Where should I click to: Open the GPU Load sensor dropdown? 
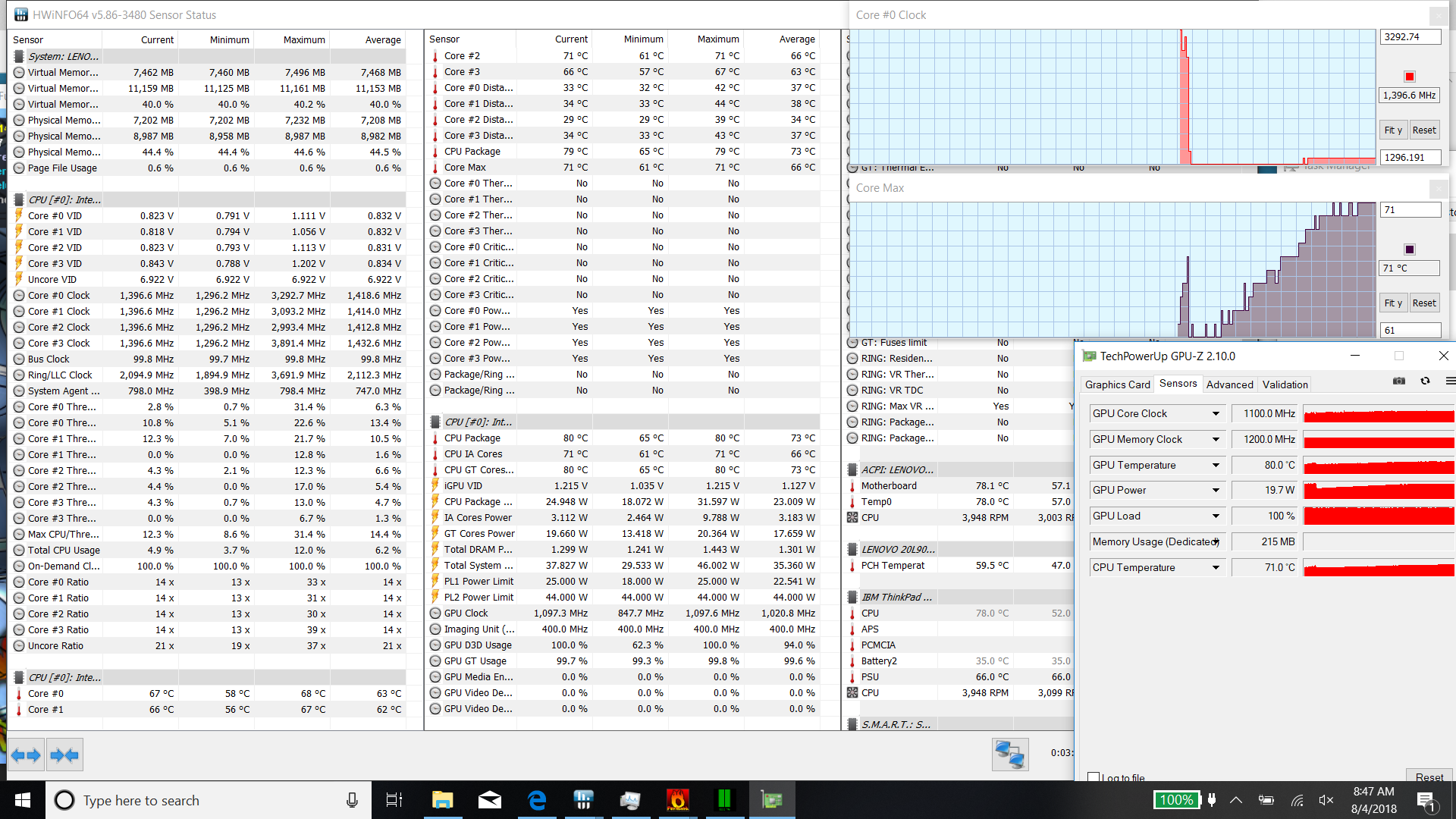coord(1216,516)
